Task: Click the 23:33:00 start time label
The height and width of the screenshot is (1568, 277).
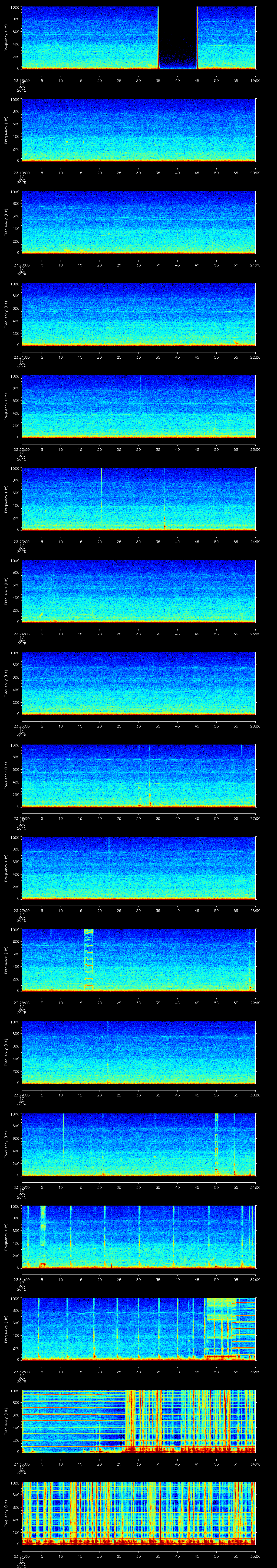Action: [x=21, y=1464]
